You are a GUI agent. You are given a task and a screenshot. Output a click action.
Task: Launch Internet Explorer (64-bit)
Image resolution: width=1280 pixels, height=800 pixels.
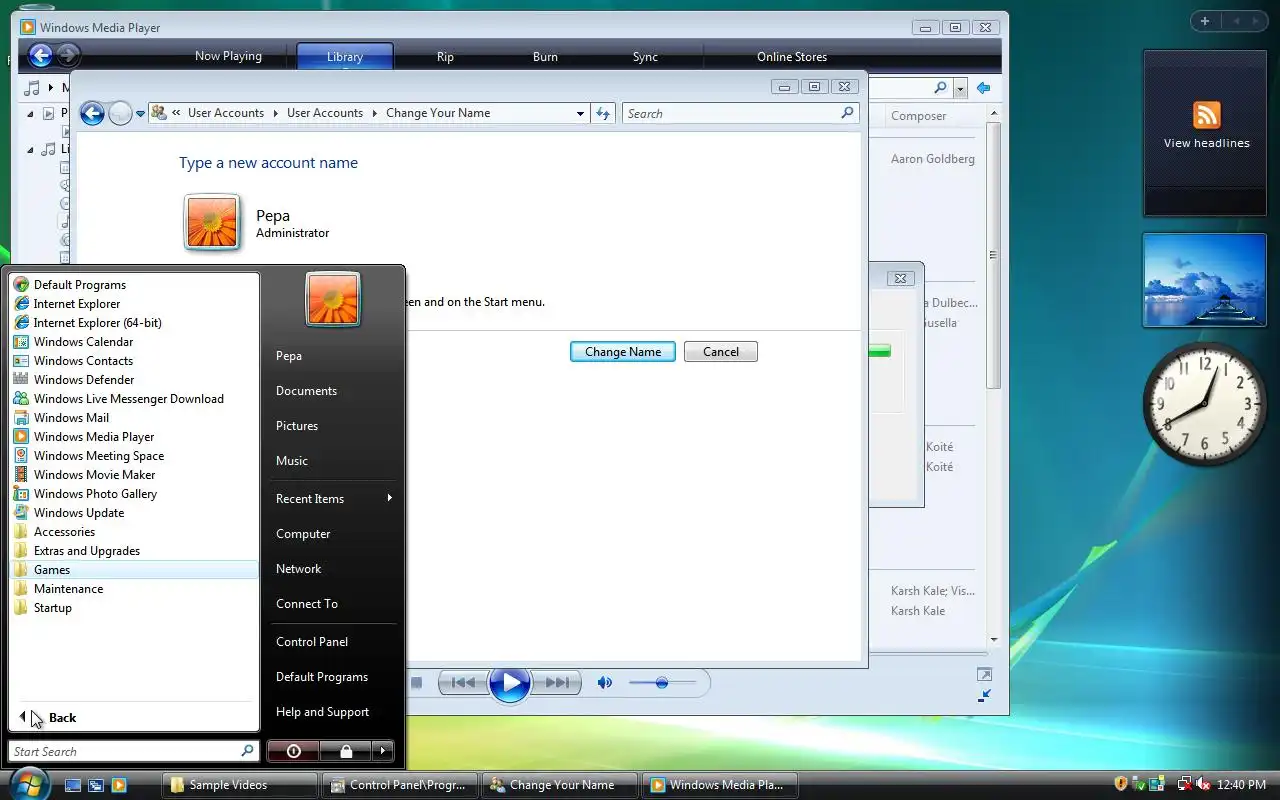pyautogui.click(x=134, y=323)
